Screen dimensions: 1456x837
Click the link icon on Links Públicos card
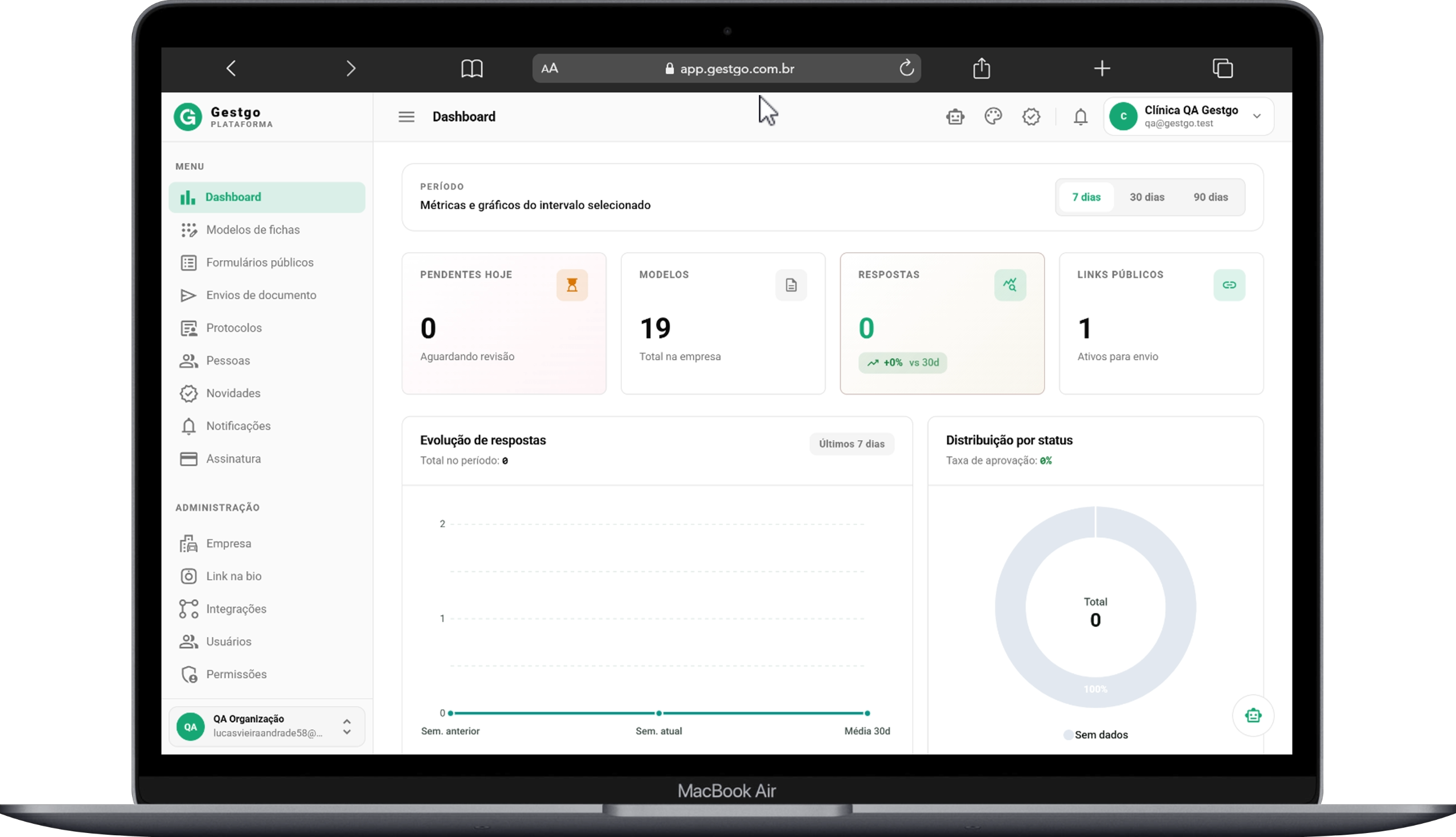(x=1229, y=285)
